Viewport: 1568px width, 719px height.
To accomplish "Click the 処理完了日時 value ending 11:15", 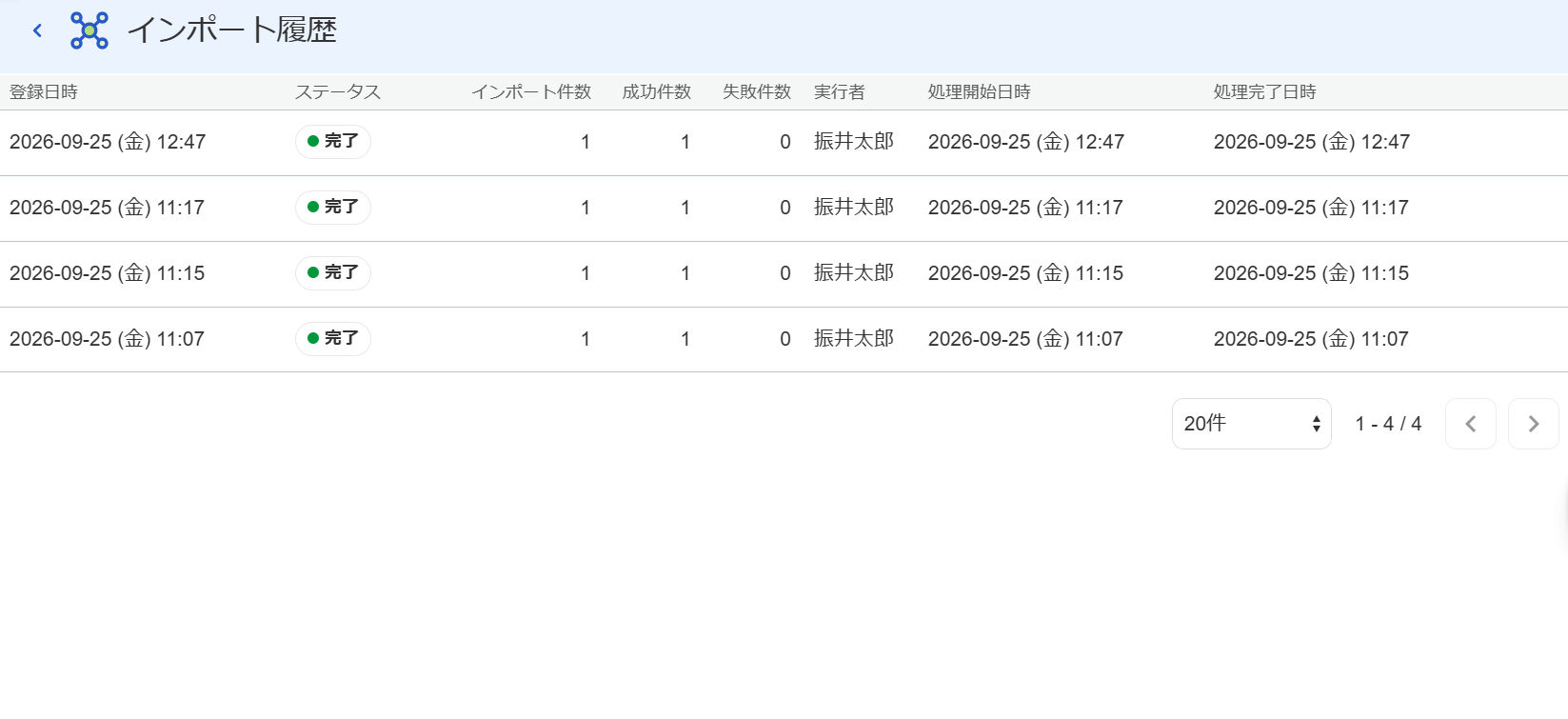I will pyautogui.click(x=1311, y=273).
